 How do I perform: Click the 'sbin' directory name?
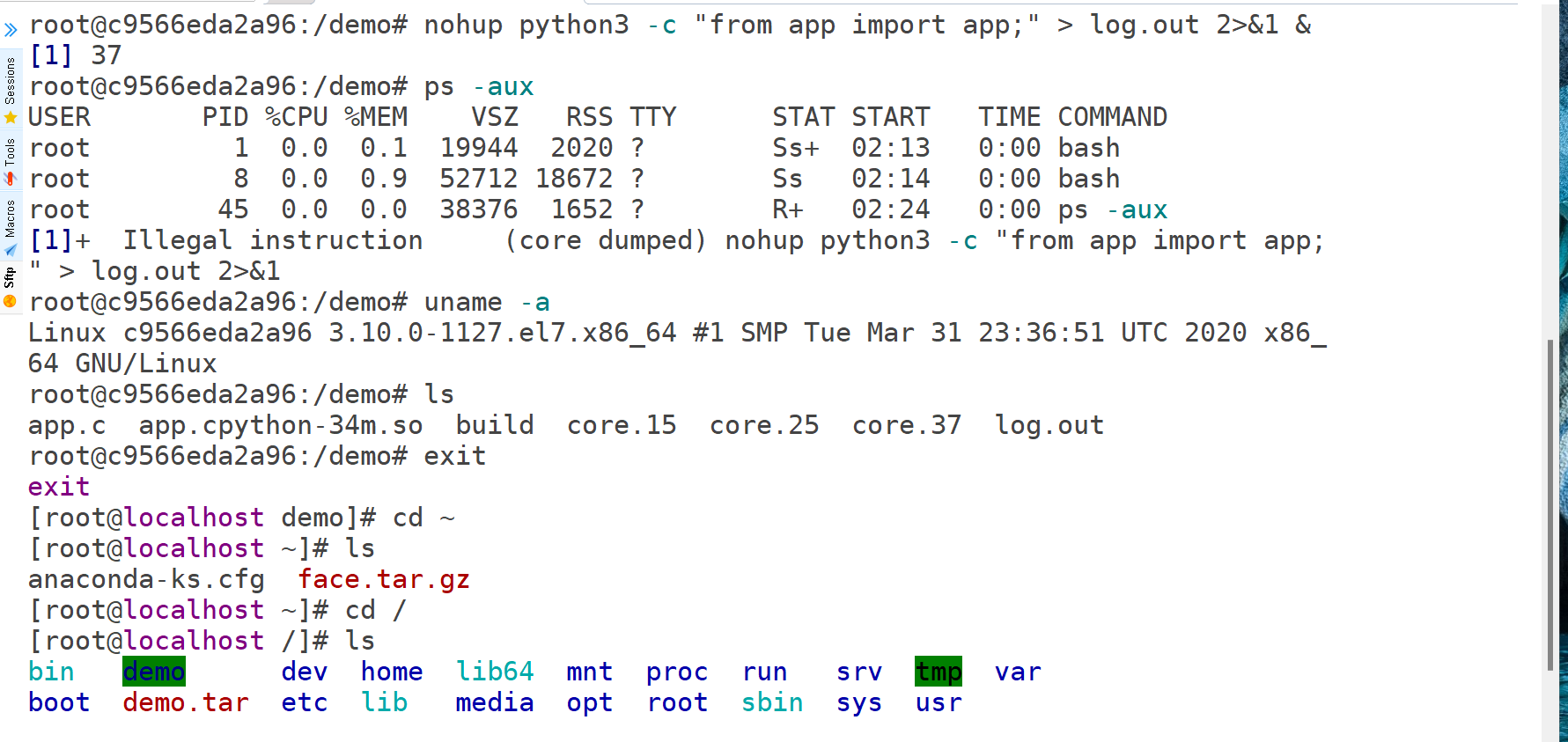point(772,702)
